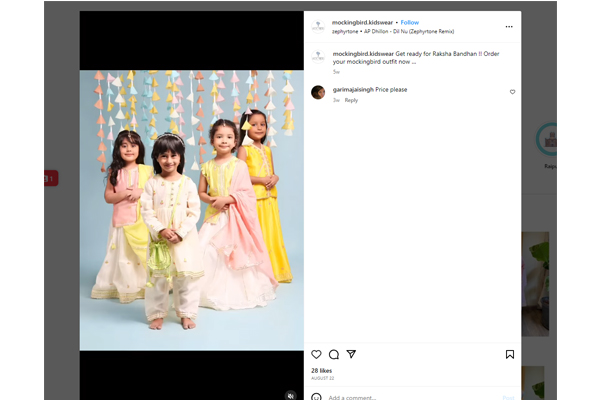Click the kids fashion video to pause

(192, 200)
